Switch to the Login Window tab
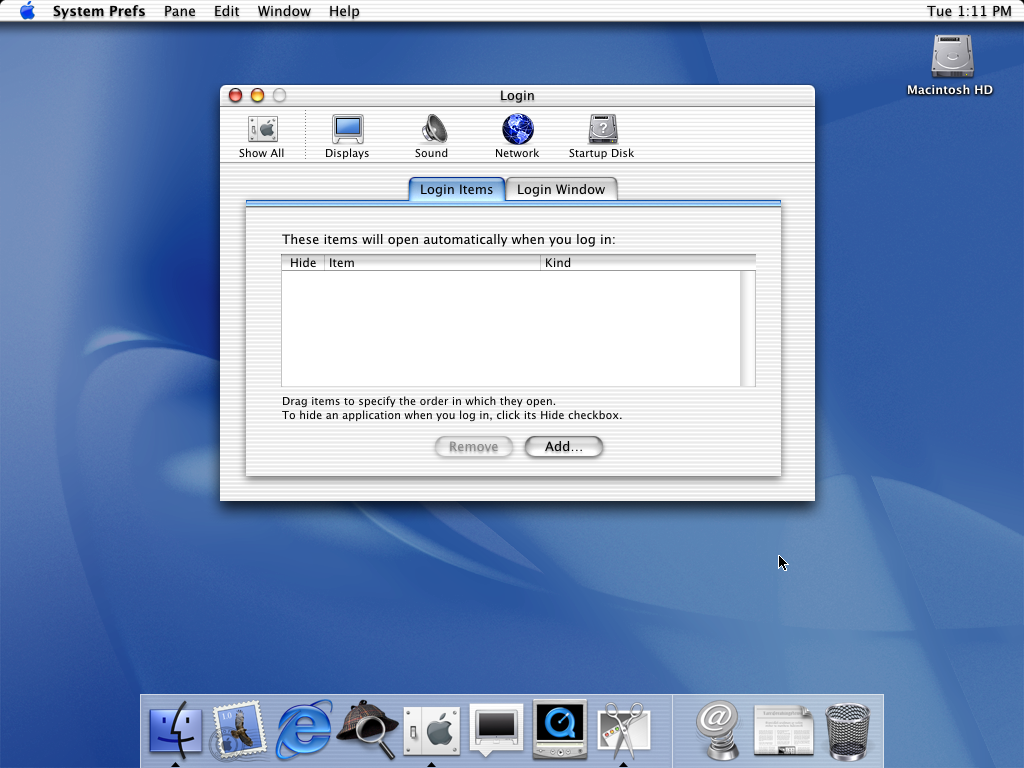Screen dimensions: 1024x768 (561, 189)
